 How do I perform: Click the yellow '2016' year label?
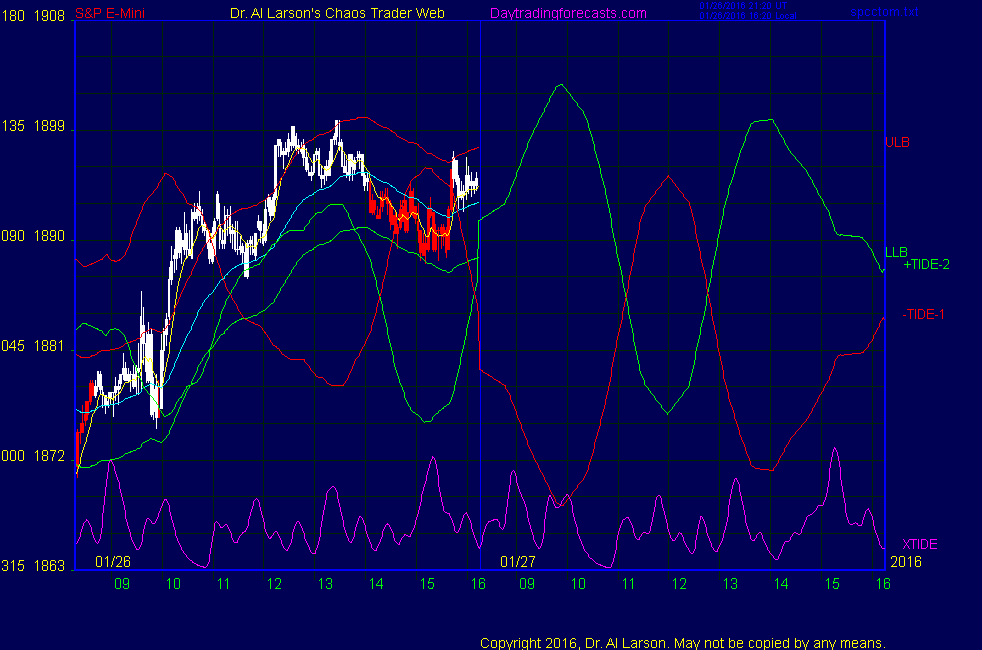pyautogui.click(x=906, y=562)
